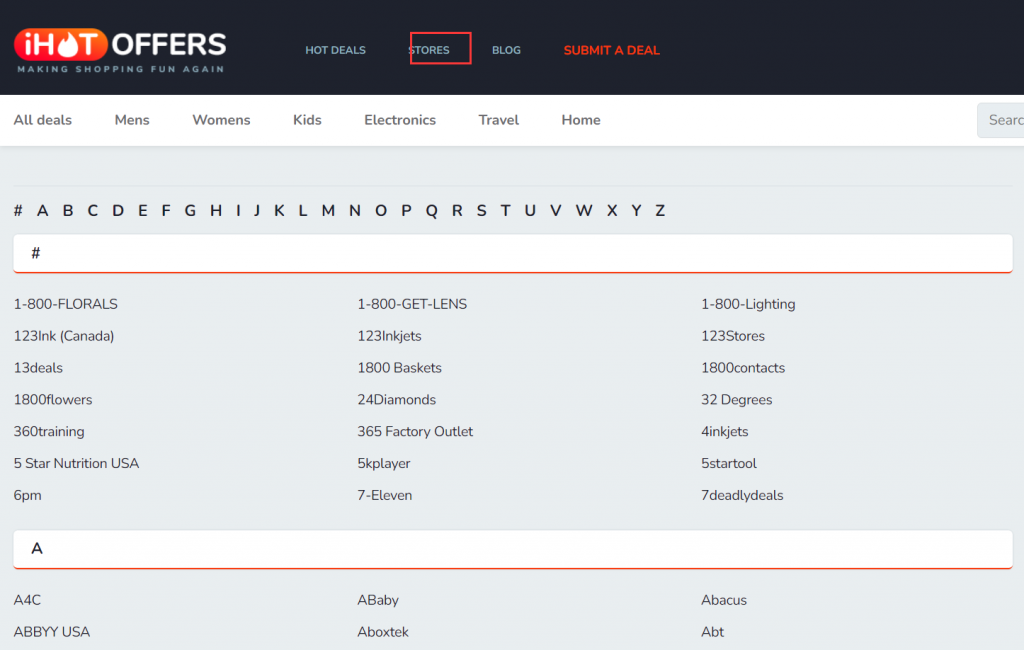The height and width of the screenshot is (650, 1024).
Task: Jump to letter K in index
Action: click(x=279, y=210)
